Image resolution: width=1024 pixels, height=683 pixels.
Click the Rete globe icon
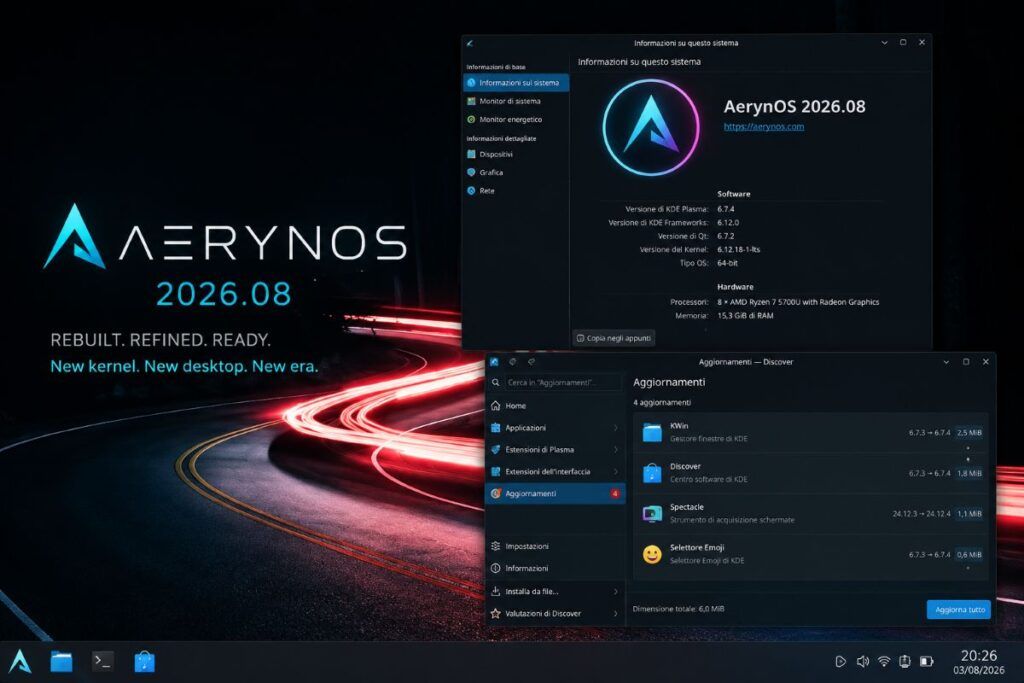471,191
